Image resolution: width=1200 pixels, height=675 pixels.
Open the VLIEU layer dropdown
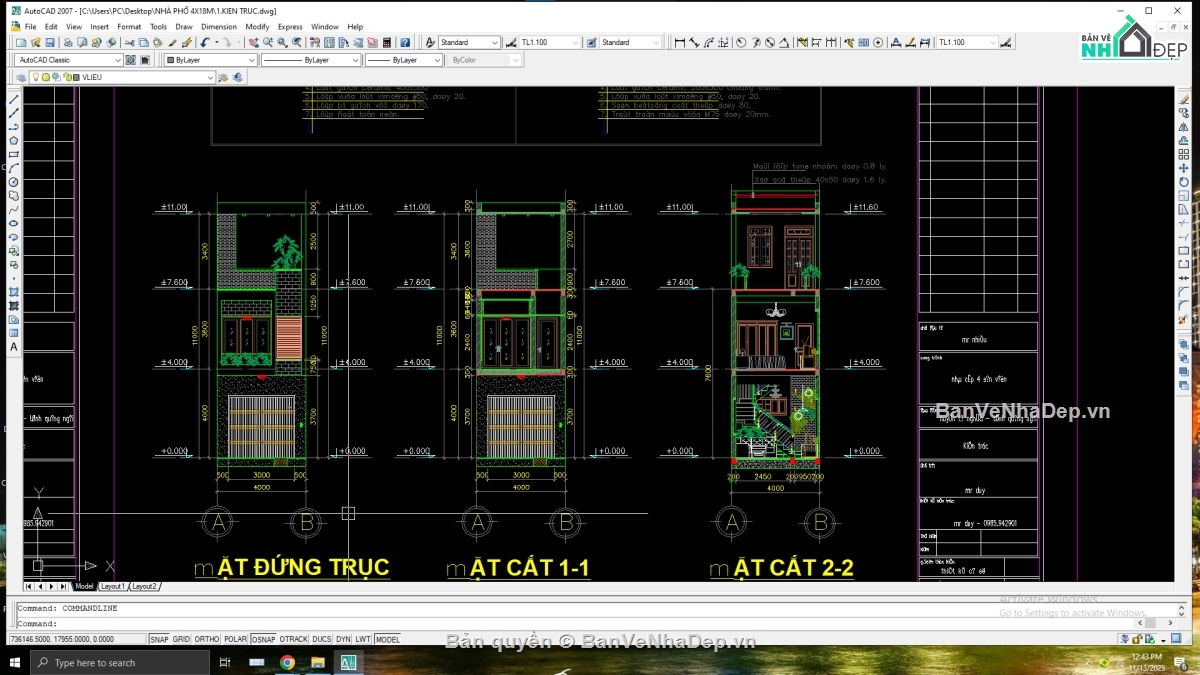click(120, 77)
